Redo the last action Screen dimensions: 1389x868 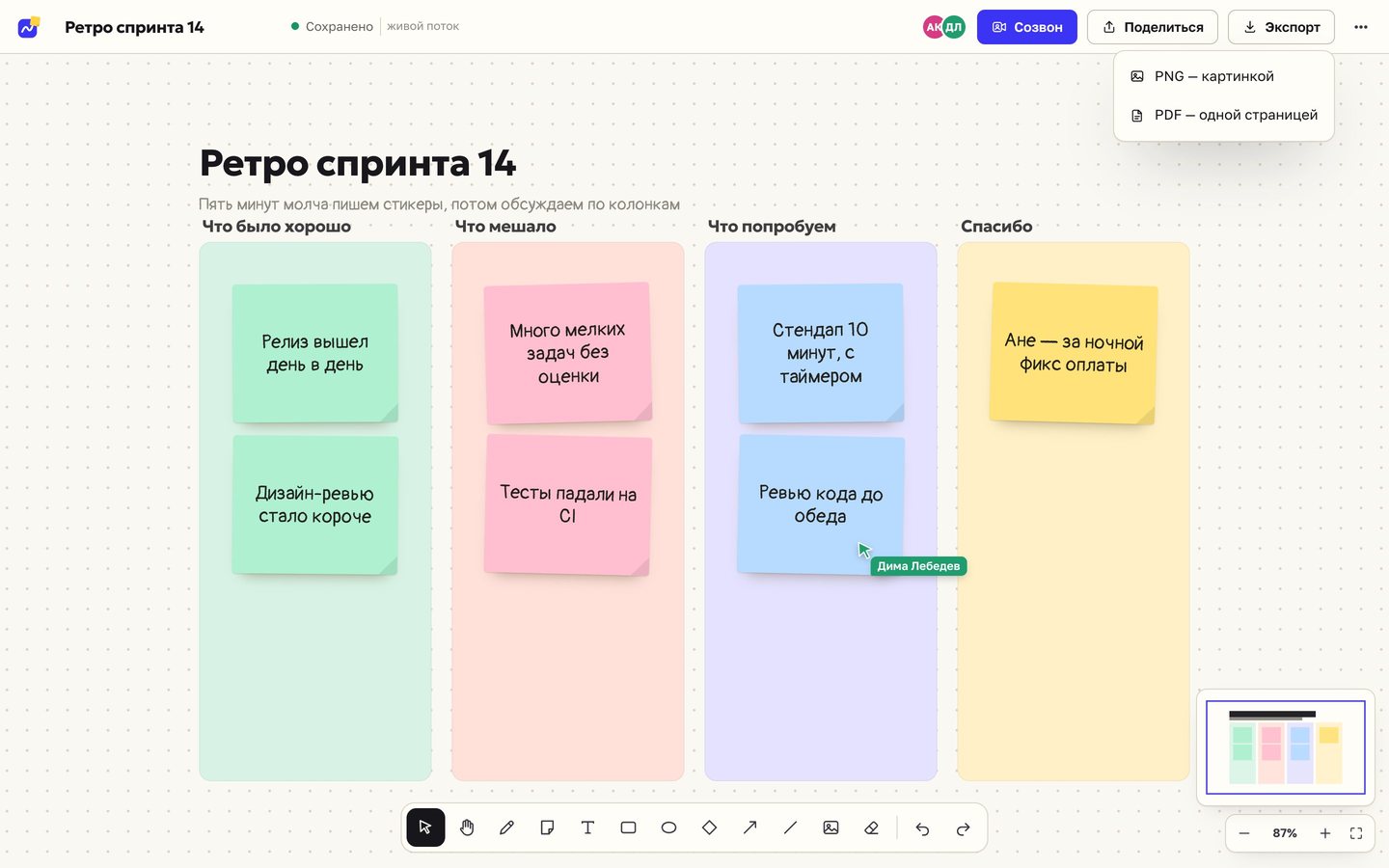pyautogui.click(x=963, y=828)
